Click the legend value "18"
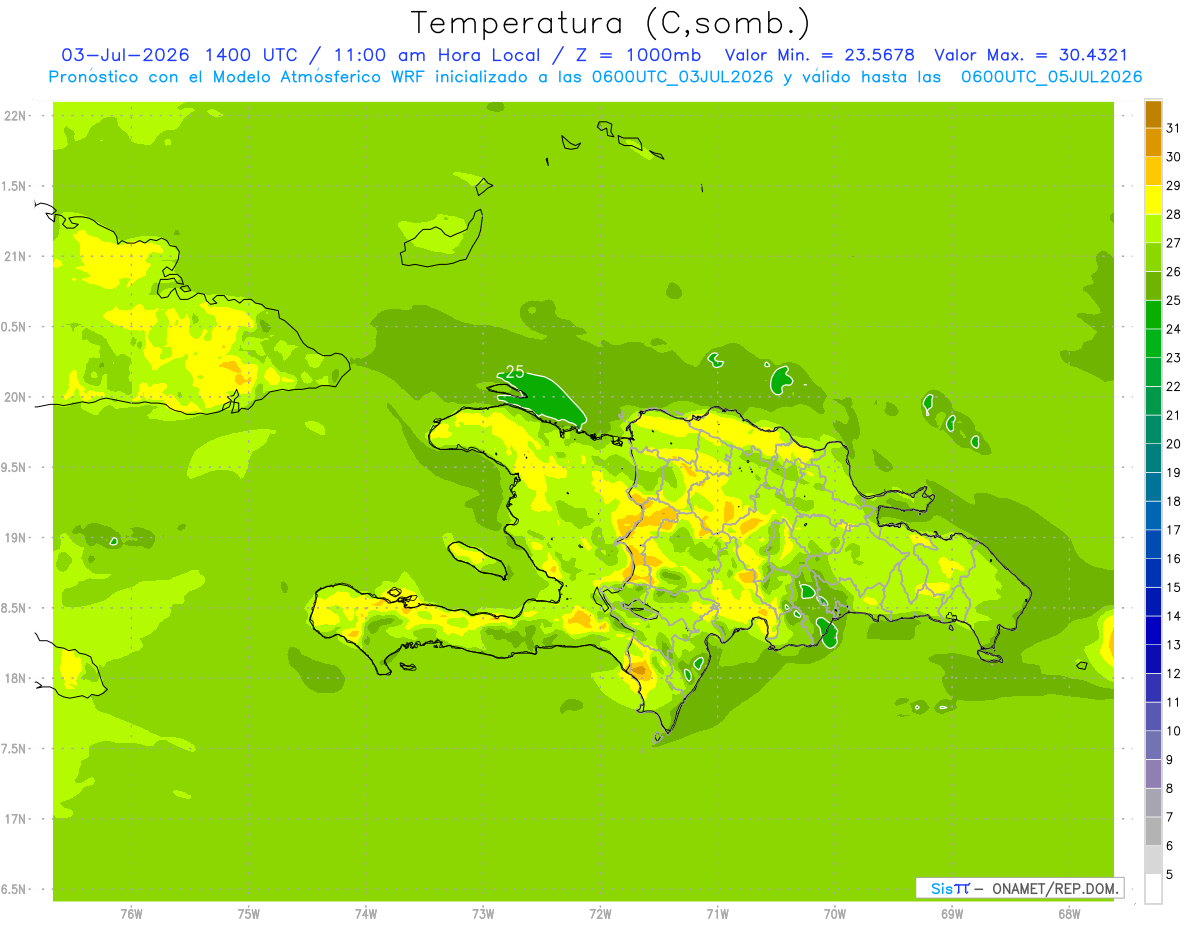Screen dimensions: 1200x927 pos(1174,501)
